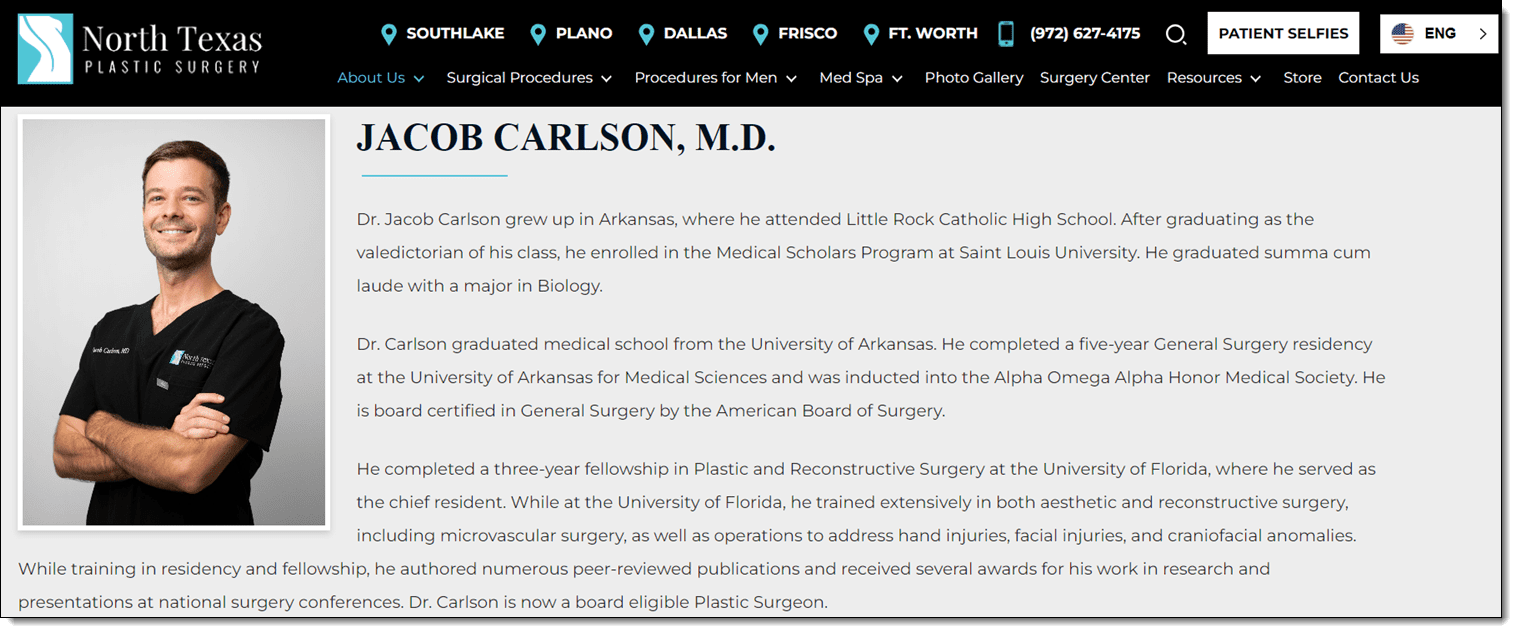Open the site search magnifier icon
Image resolution: width=1517 pixels, height=633 pixels.
click(1176, 33)
